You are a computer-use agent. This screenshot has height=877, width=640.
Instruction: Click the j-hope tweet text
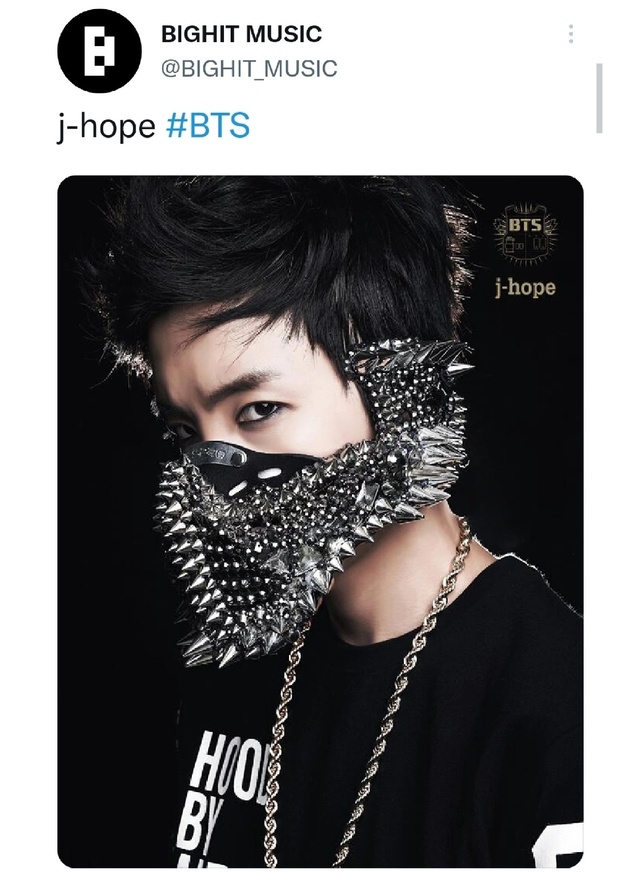pos(106,126)
